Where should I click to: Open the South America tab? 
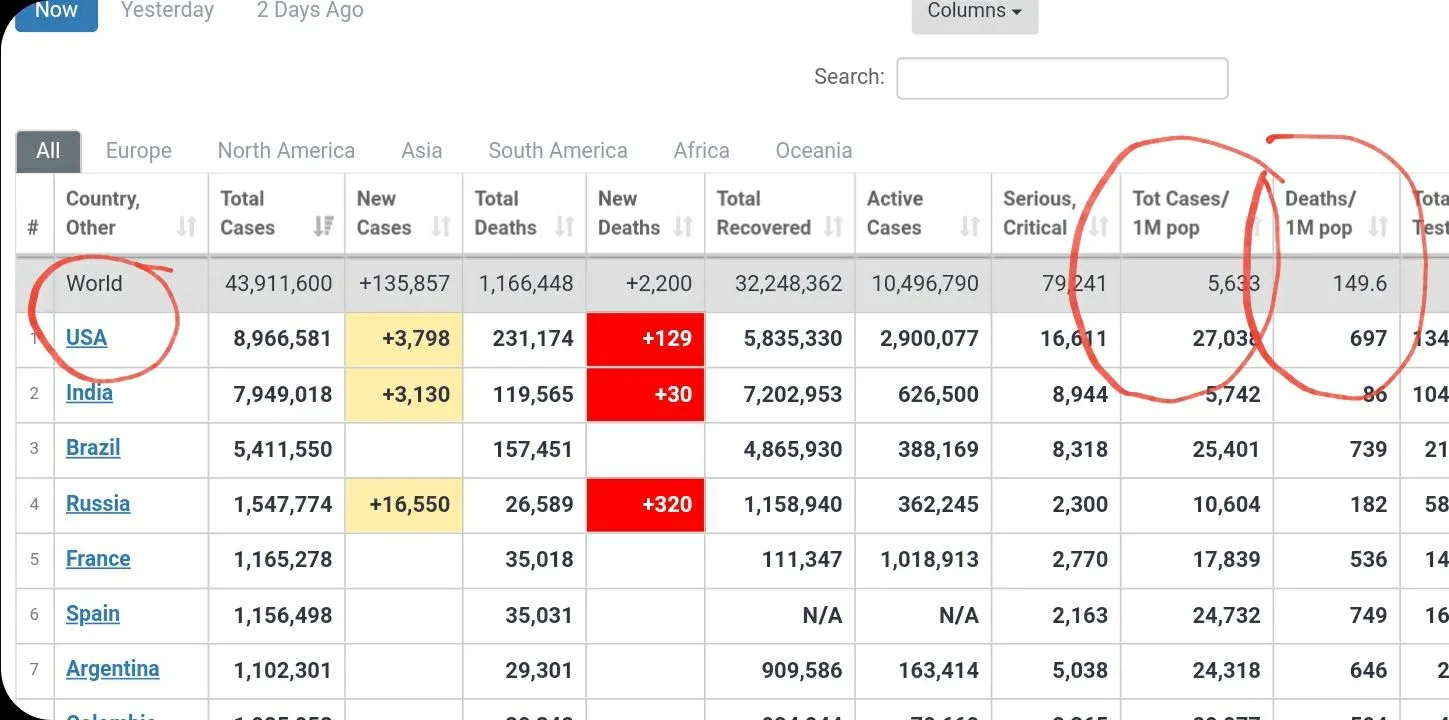pyautogui.click(x=558, y=151)
